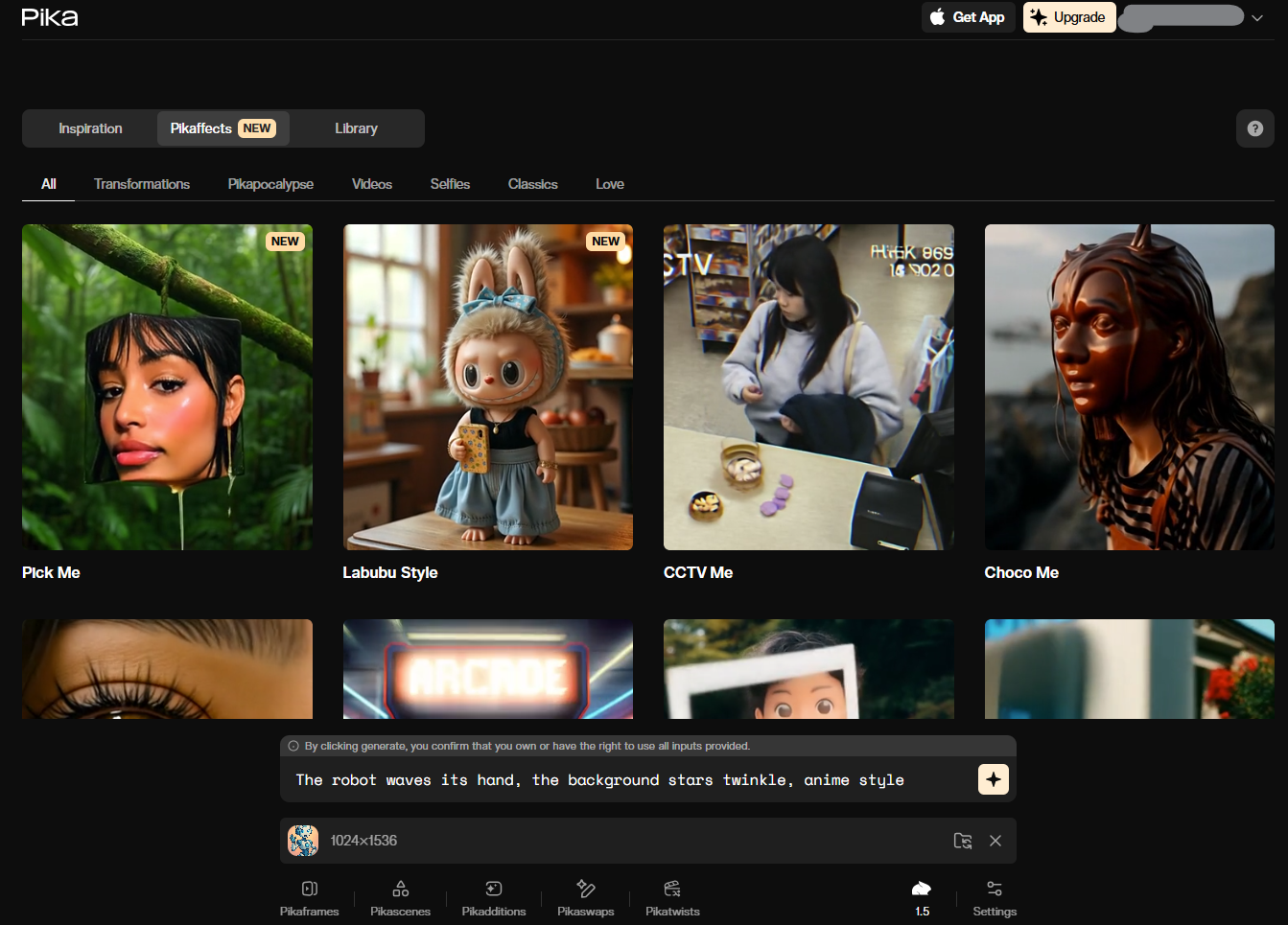The image size is (1288, 925).
Task: Click the Upgrade button
Action: tap(1068, 17)
